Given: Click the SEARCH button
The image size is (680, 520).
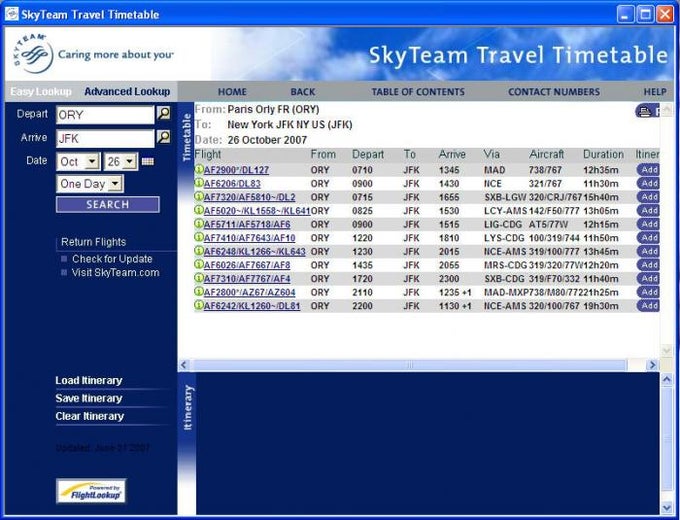Looking at the screenshot, I should click(x=108, y=205).
